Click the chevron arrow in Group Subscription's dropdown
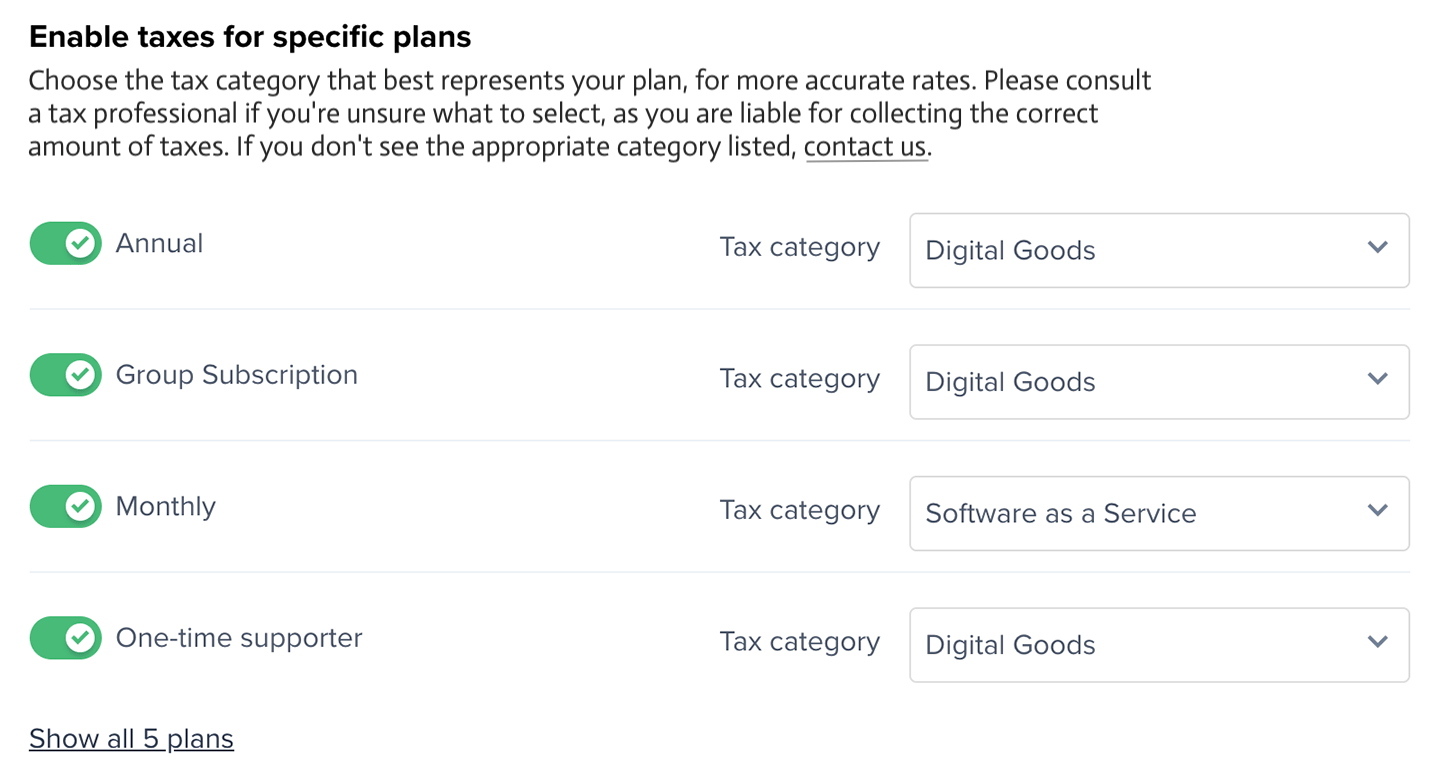The image size is (1440, 782). (1377, 379)
